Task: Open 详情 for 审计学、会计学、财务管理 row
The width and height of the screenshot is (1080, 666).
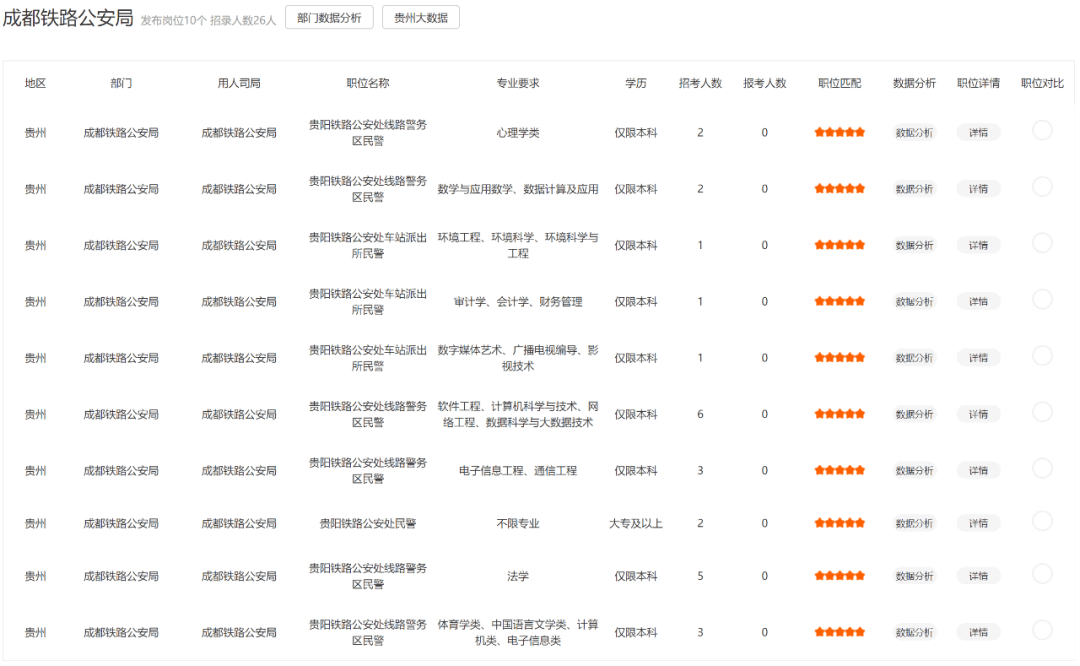Action: coord(978,302)
